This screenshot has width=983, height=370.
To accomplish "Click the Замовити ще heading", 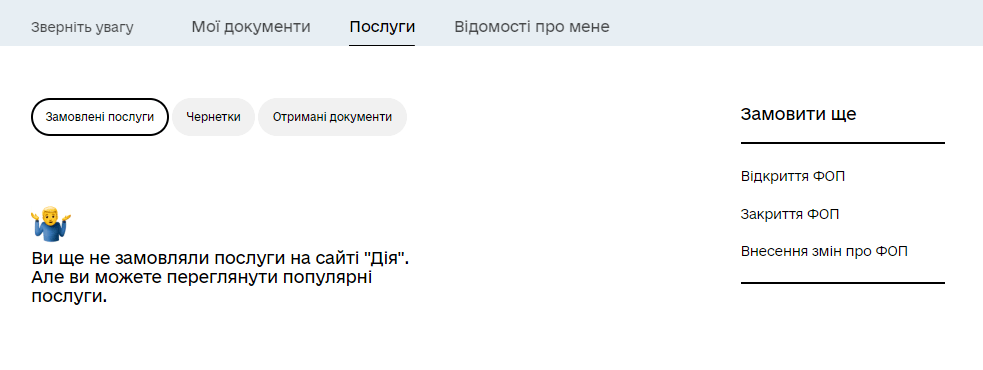I will click(x=798, y=114).
